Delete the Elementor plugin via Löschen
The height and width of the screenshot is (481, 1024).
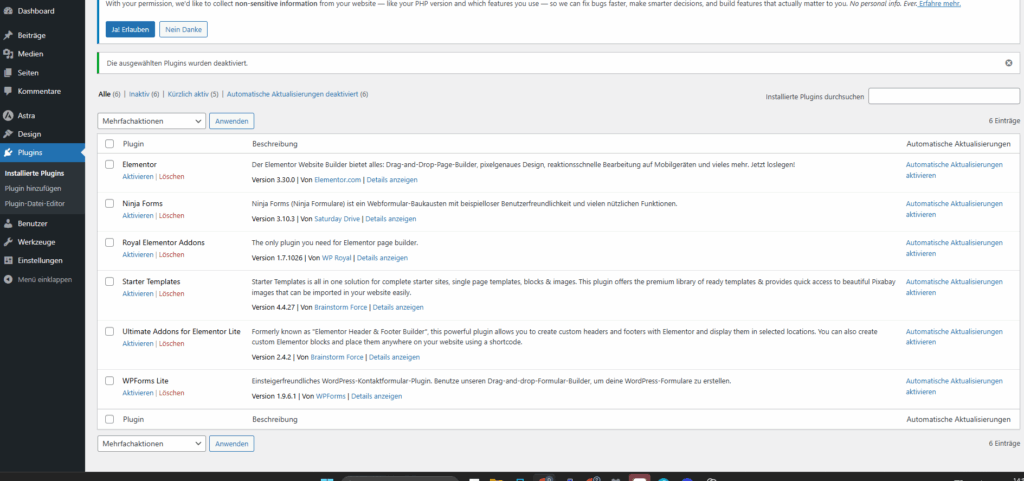[172, 177]
